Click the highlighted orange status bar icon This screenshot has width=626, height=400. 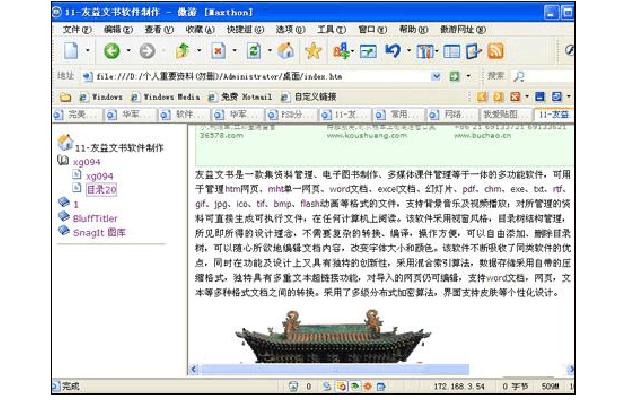(x=341, y=386)
